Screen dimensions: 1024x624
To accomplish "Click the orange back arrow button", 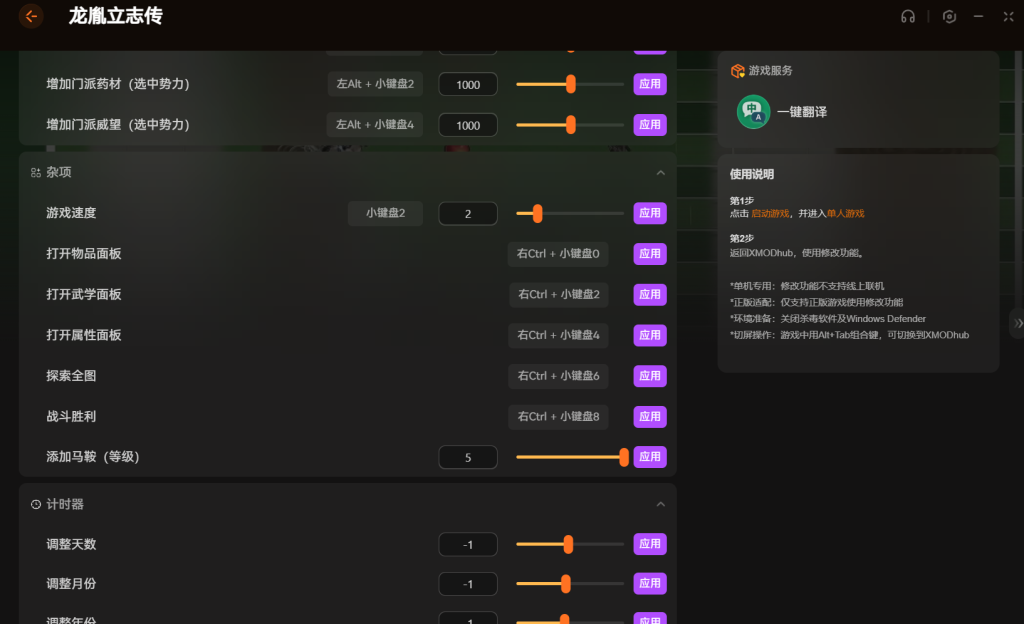I will (x=31, y=16).
